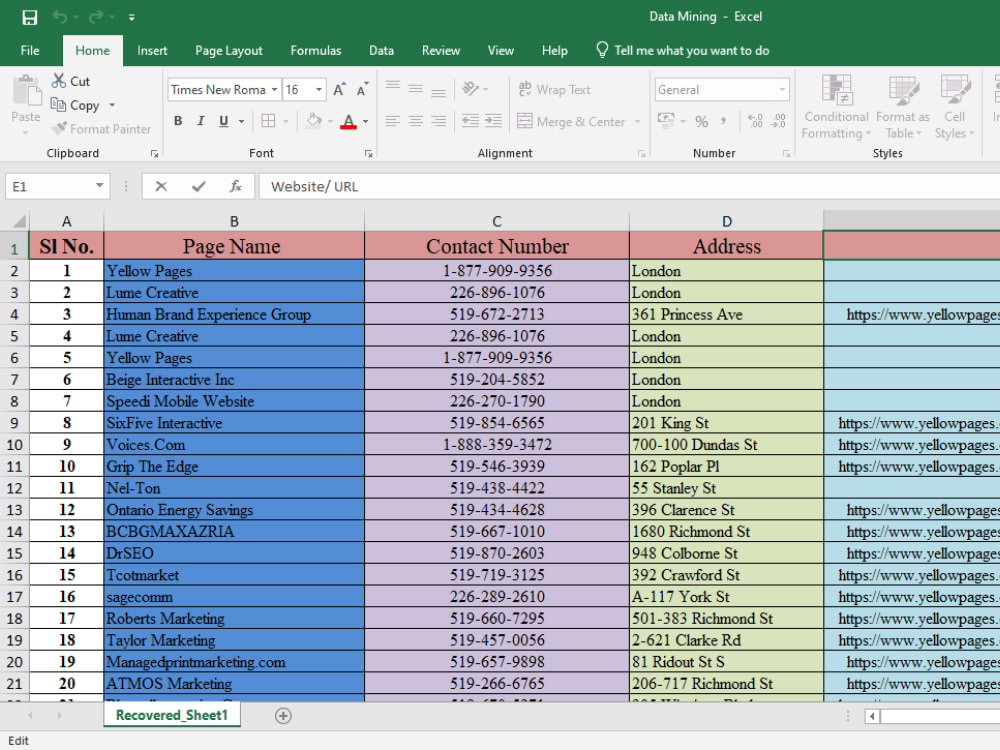
Task: Open the Formulas tab
Action: pyautogui.click(x=316, y=50)
